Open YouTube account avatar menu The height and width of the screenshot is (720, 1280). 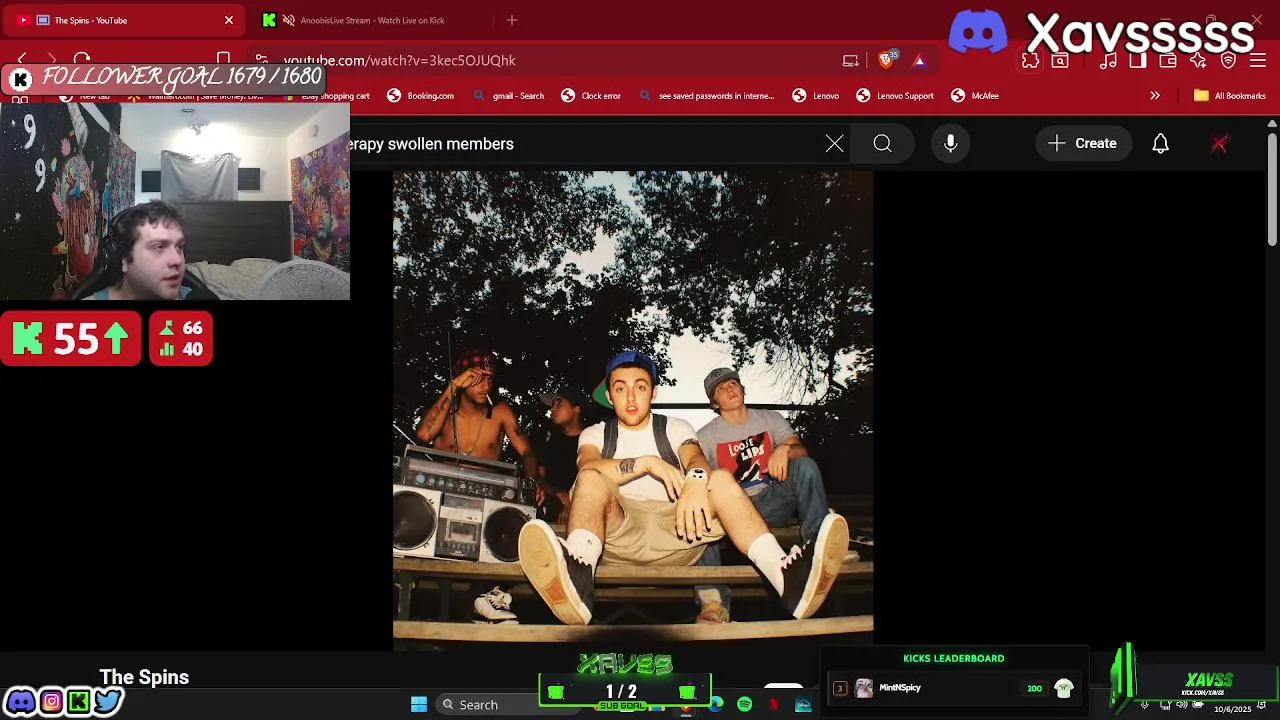(1219, 144)
